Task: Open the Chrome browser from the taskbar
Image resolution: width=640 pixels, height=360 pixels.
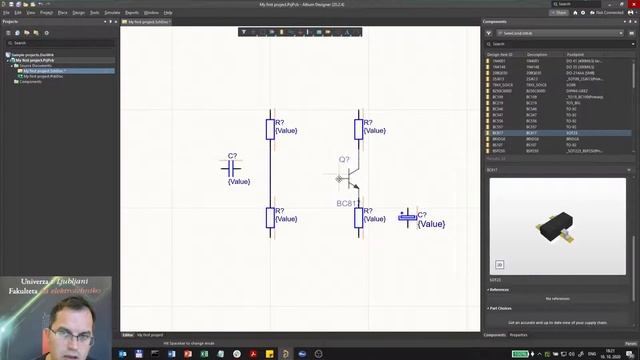Action: tap(237, 354)
